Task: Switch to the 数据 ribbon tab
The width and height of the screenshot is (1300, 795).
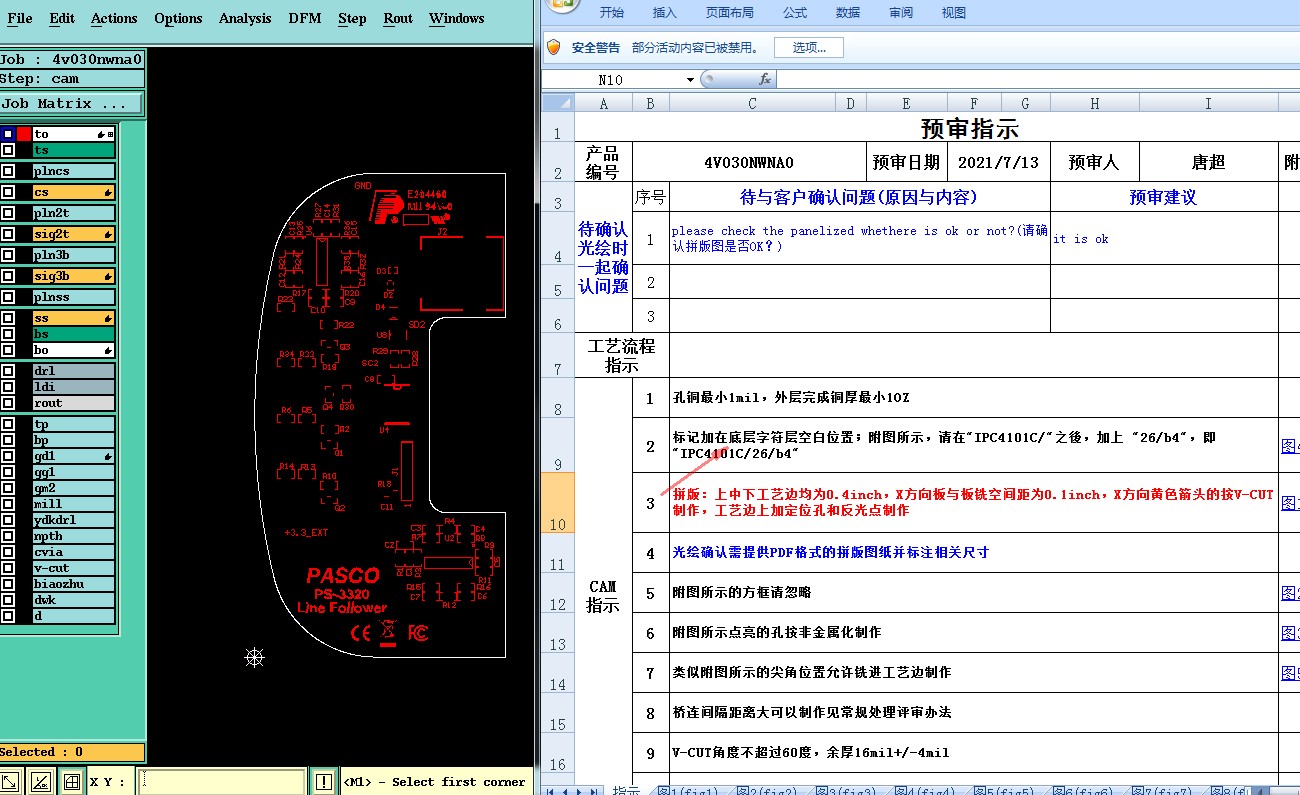Action: pos(848,13)
